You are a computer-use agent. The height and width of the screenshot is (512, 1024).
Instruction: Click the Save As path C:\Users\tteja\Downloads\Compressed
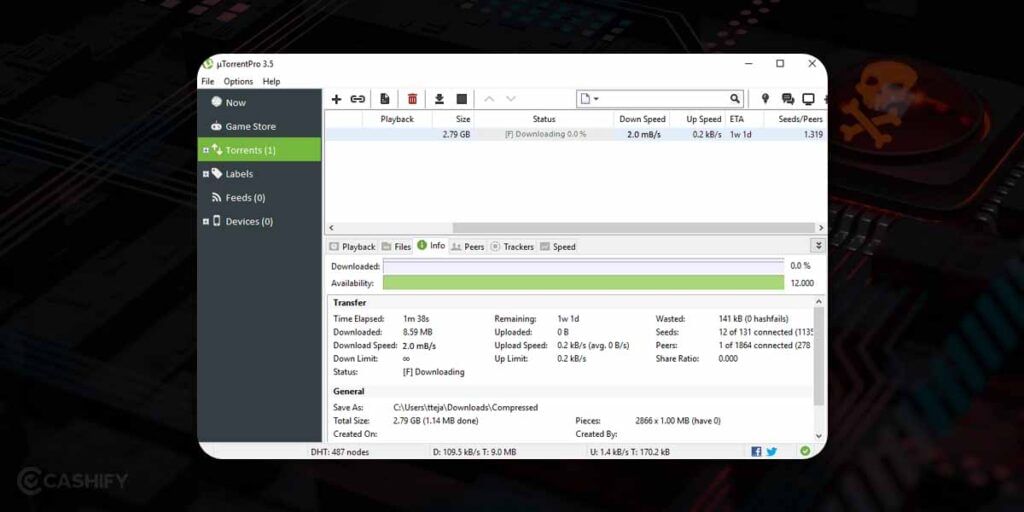click(x=466, y=408)
